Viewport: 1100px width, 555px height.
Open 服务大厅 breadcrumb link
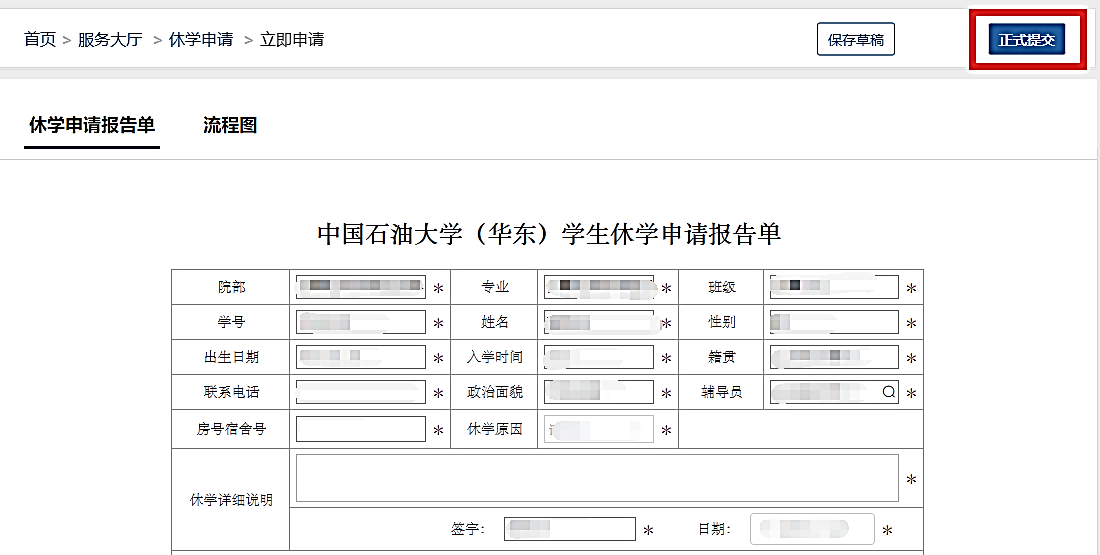click(110, 40)
